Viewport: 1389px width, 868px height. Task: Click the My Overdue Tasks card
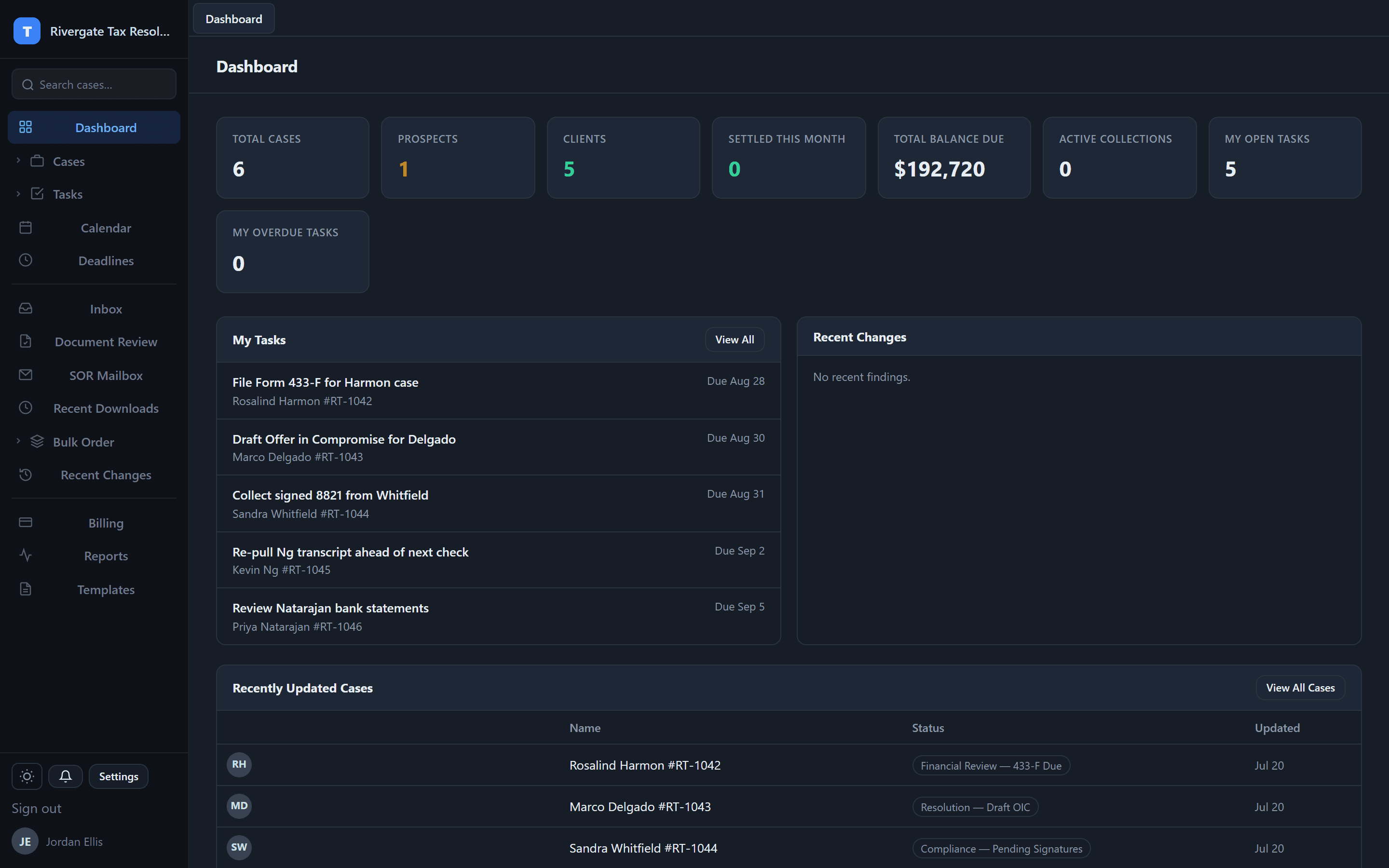point(293,251)
